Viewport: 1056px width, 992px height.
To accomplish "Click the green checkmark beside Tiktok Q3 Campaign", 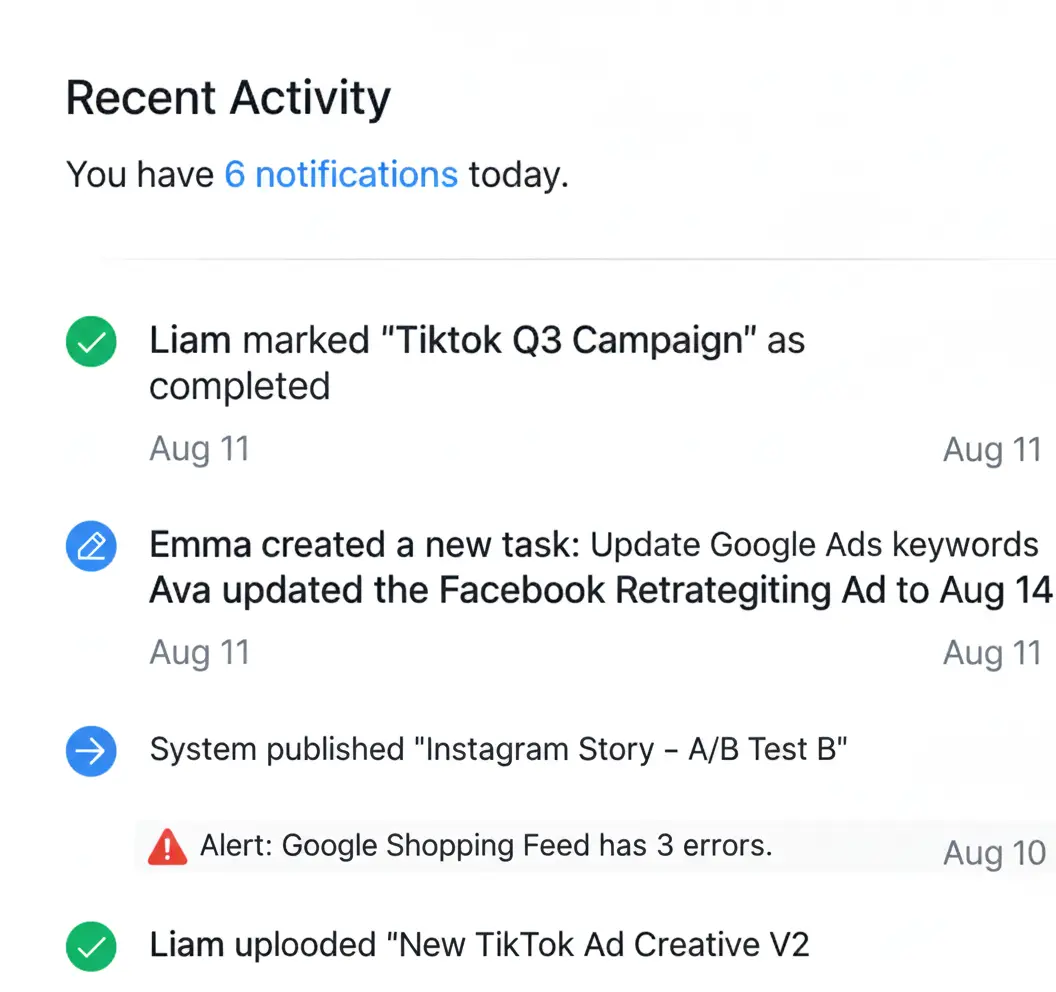I will (91, 343).
